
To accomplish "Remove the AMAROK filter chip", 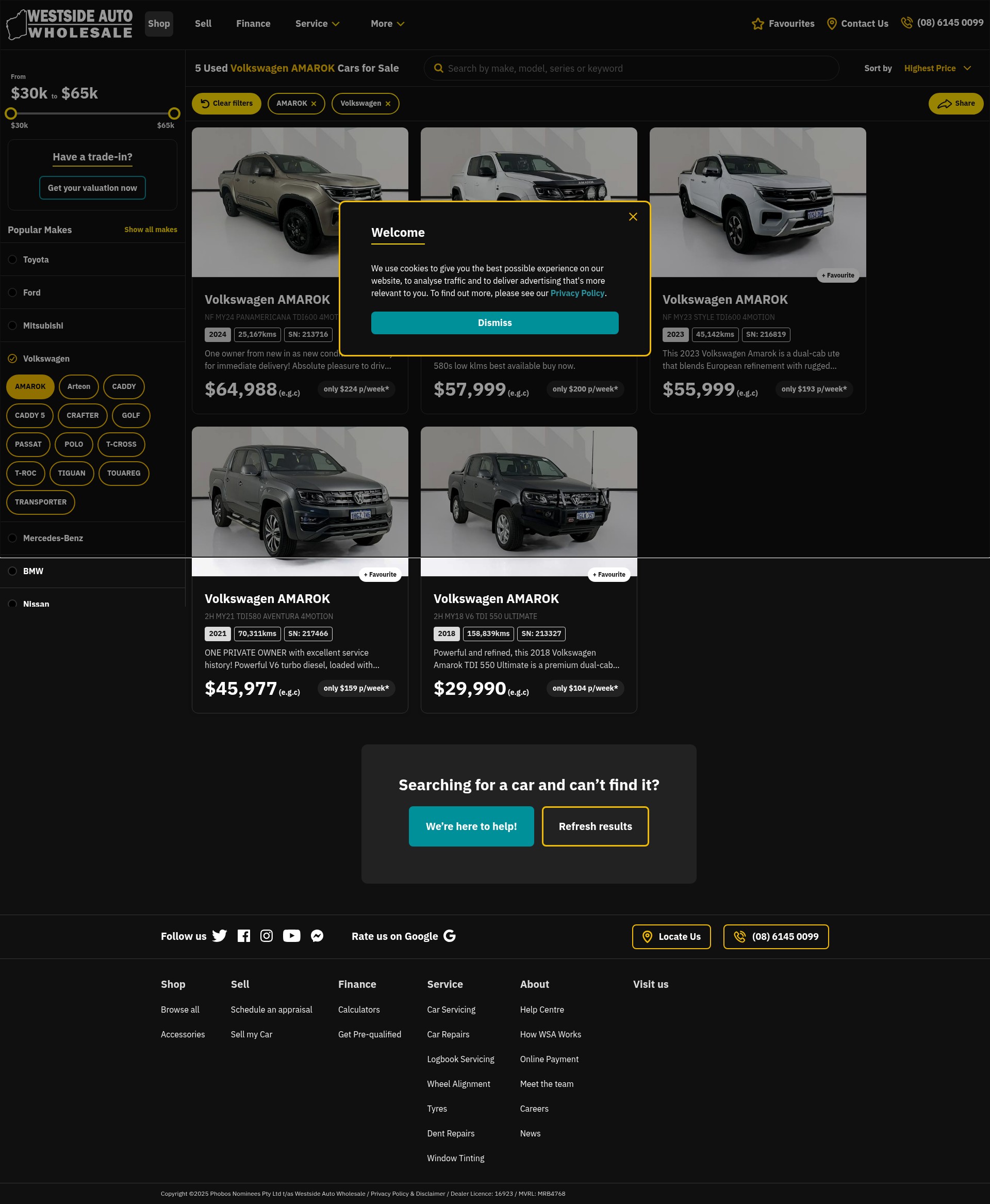I will pyautogui.click(x=313, y=104).
